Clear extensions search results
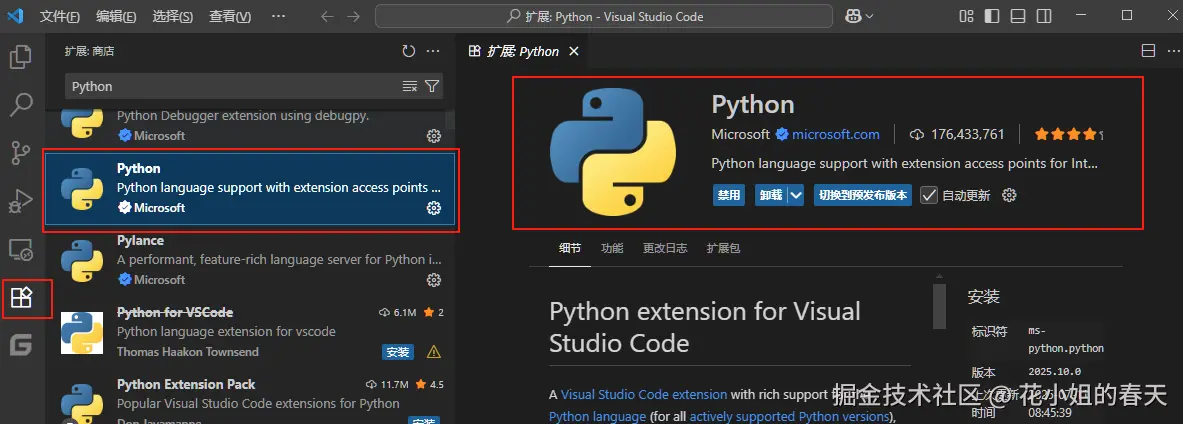This screenshot has height=424, width=1183. pyautogui.click(x=410, y=86)
